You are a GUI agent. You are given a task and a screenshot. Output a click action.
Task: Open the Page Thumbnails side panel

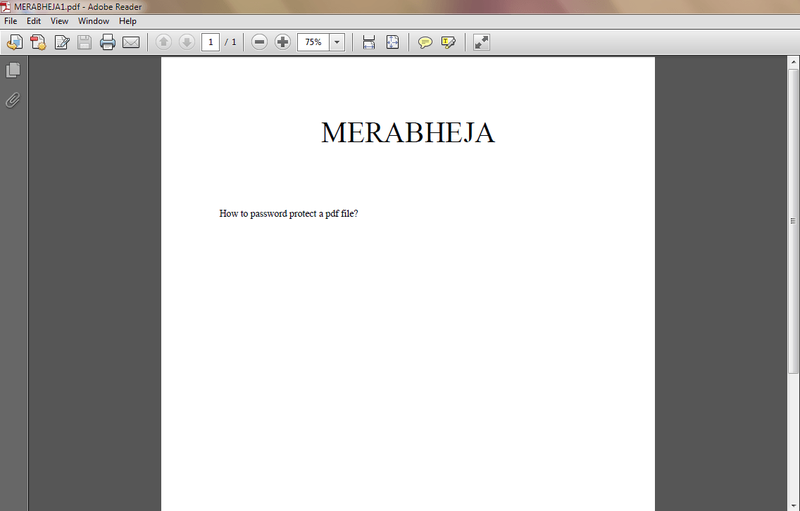pyautogui.click(x=13, y=70)
